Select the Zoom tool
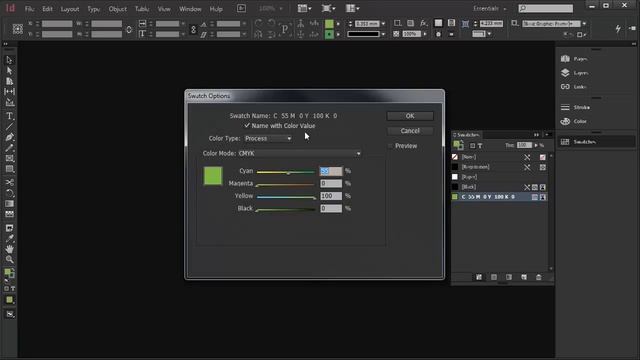Image resolution: width=640 pixels, height=360 pixels. [x=9, y=260]
